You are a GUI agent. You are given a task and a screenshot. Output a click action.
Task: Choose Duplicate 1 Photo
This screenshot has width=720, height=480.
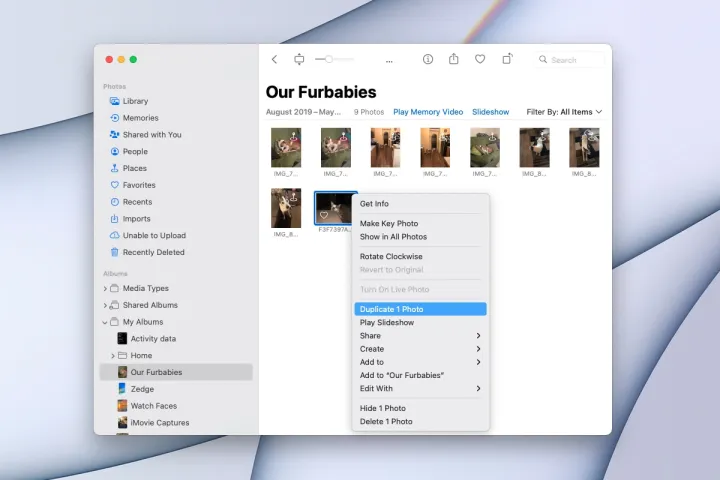pyautogui.click(x=420, y=309)
